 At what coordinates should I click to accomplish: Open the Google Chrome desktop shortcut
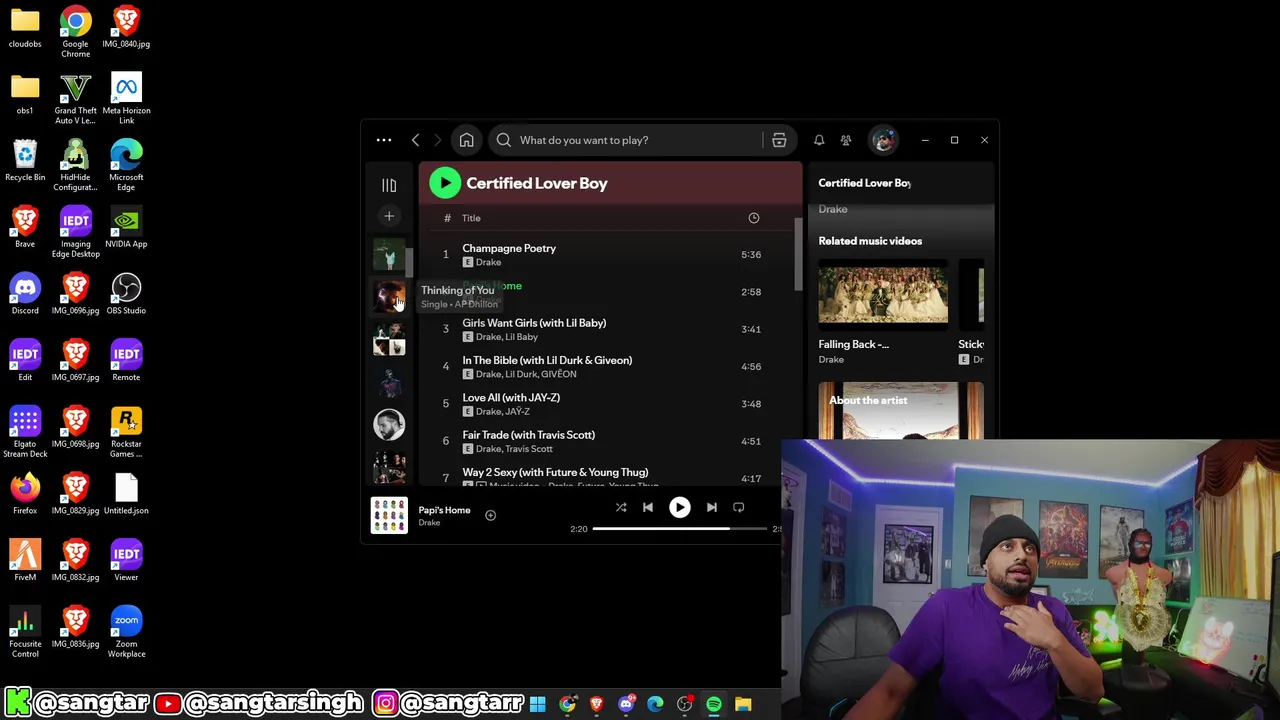[75, 31]
